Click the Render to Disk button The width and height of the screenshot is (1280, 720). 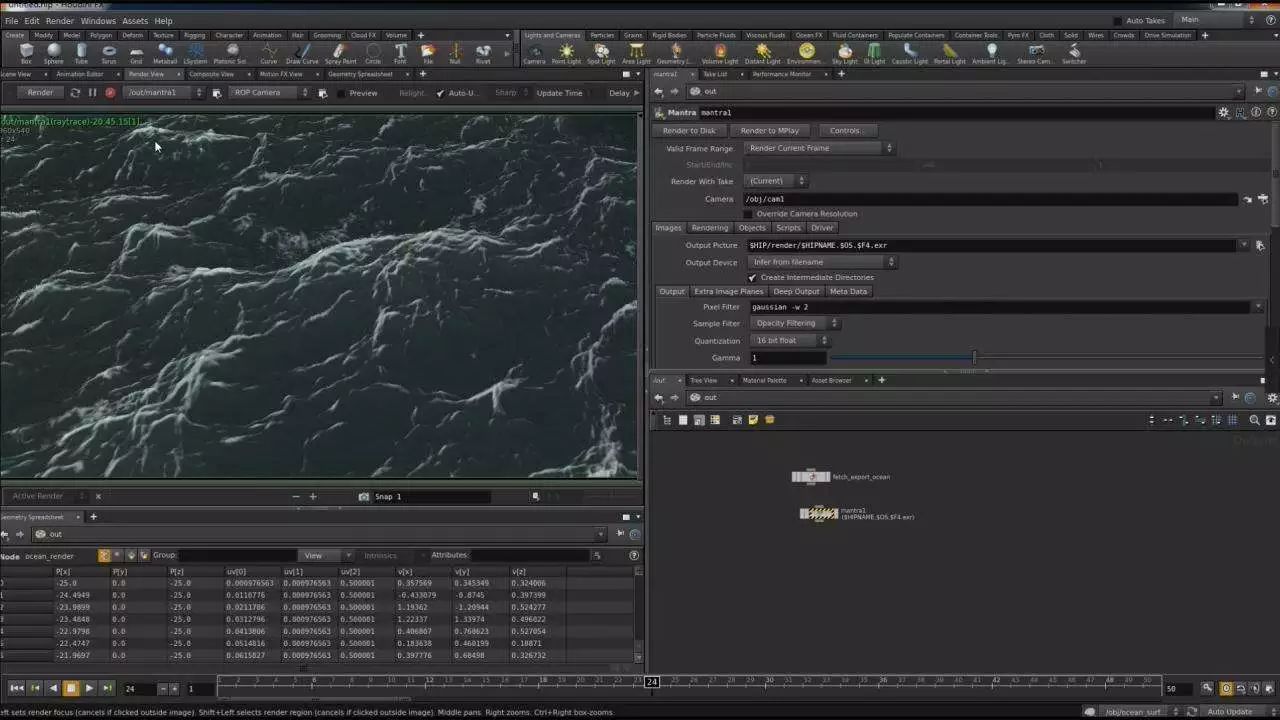[x=689, y=131]
